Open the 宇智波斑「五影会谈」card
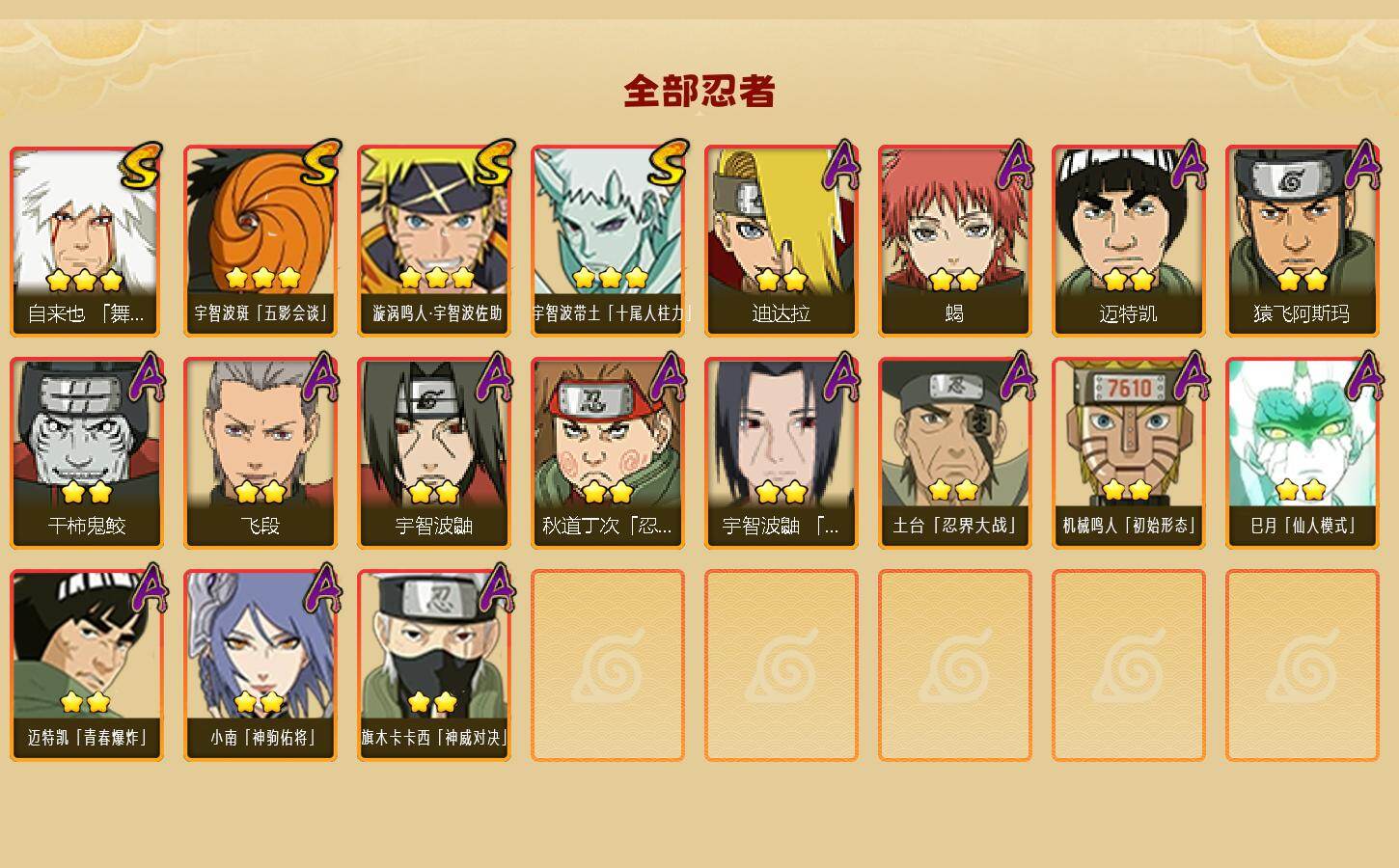This screenshot has width=1399, height=868. [x=261, y=241]
